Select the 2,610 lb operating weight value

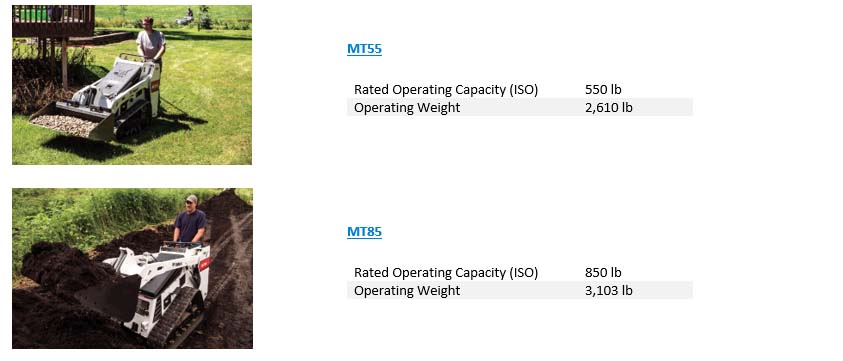point(609,108)
